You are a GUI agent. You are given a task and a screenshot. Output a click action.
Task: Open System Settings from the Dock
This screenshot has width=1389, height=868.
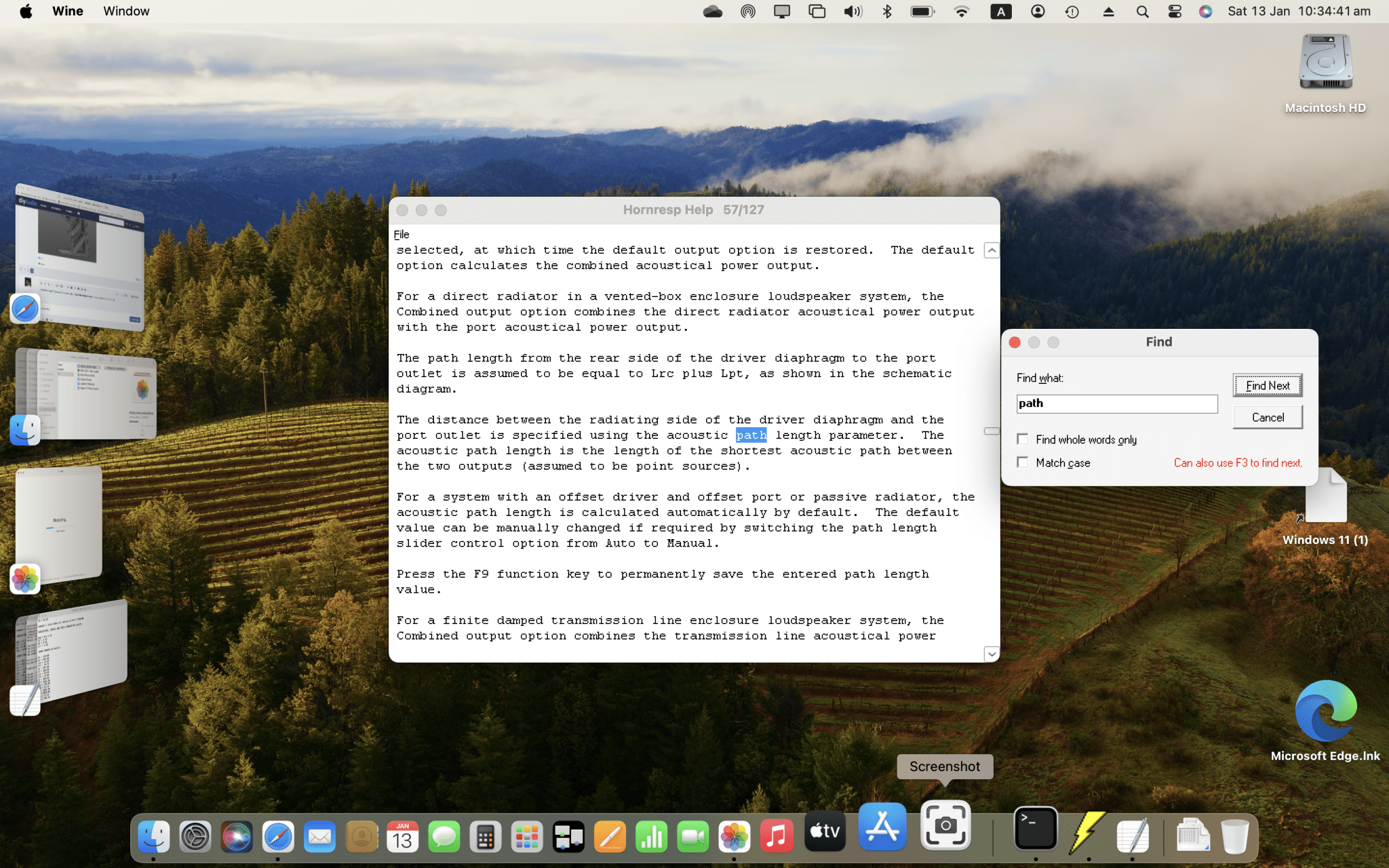(195, 837)
